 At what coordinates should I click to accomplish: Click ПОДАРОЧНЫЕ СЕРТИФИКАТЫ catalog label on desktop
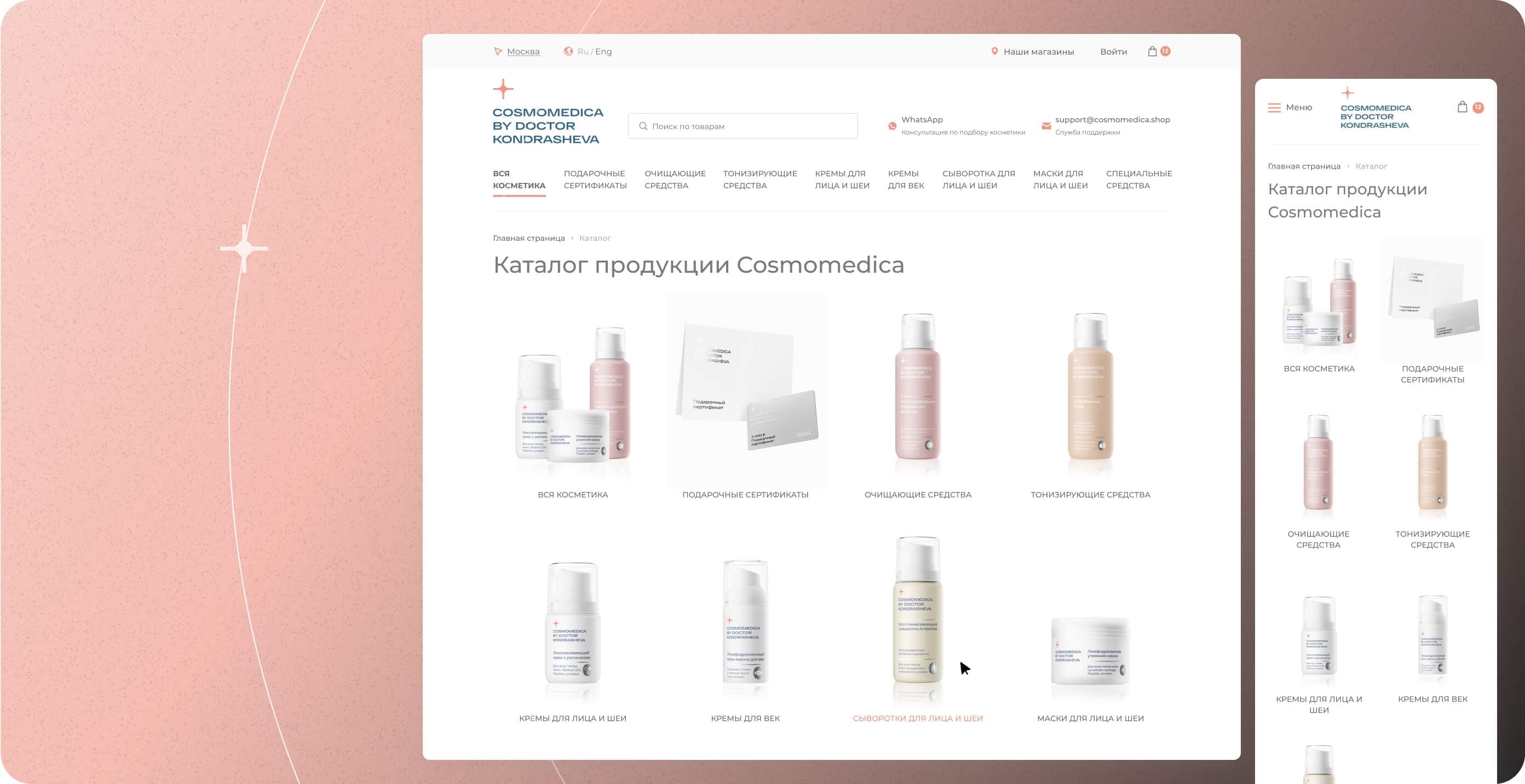[x=745, y=495]
